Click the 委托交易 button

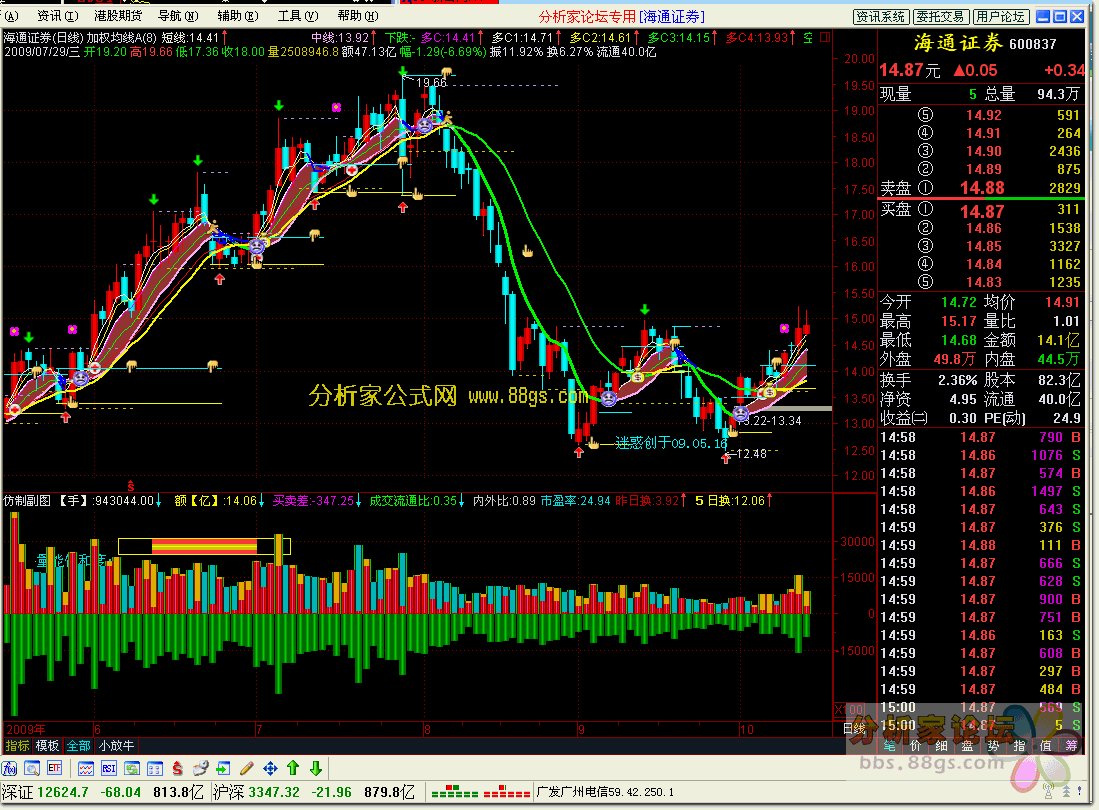tap(941, 17)
